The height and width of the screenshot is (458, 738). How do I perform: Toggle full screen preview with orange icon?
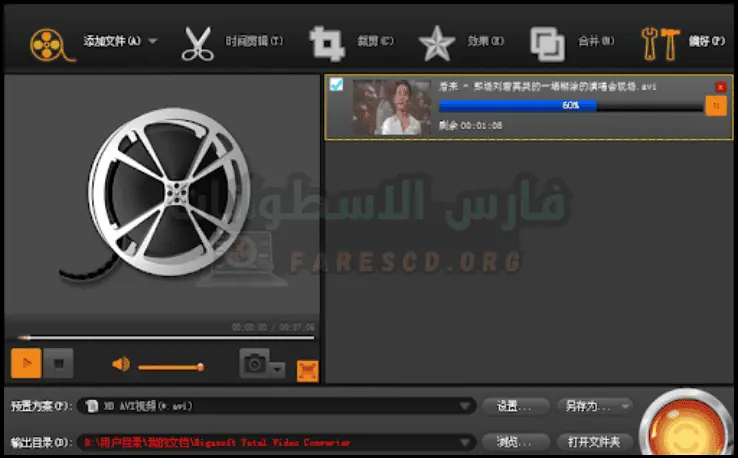pyautogui.click(x=307, y=371)
